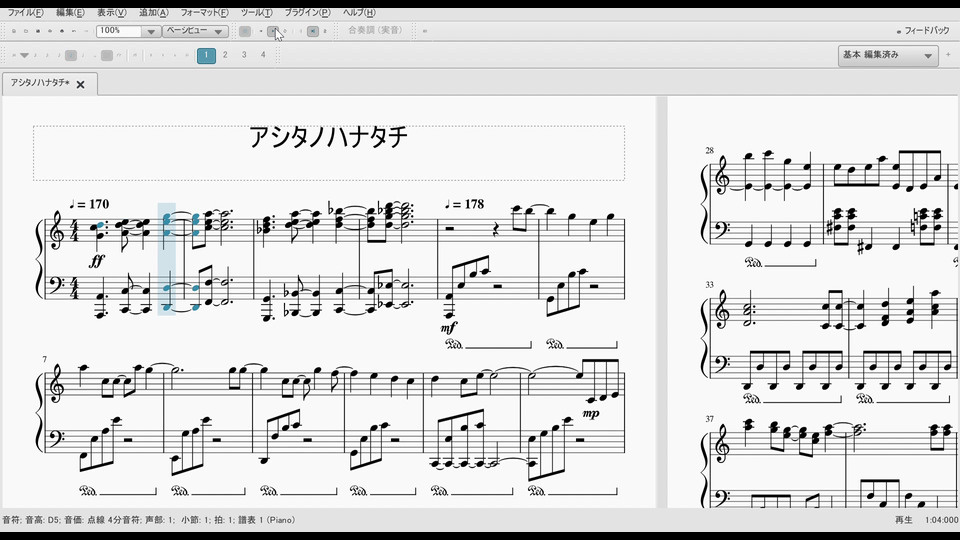Open the 追加(A) menu

pyautogui.click(x=153, y=13)
